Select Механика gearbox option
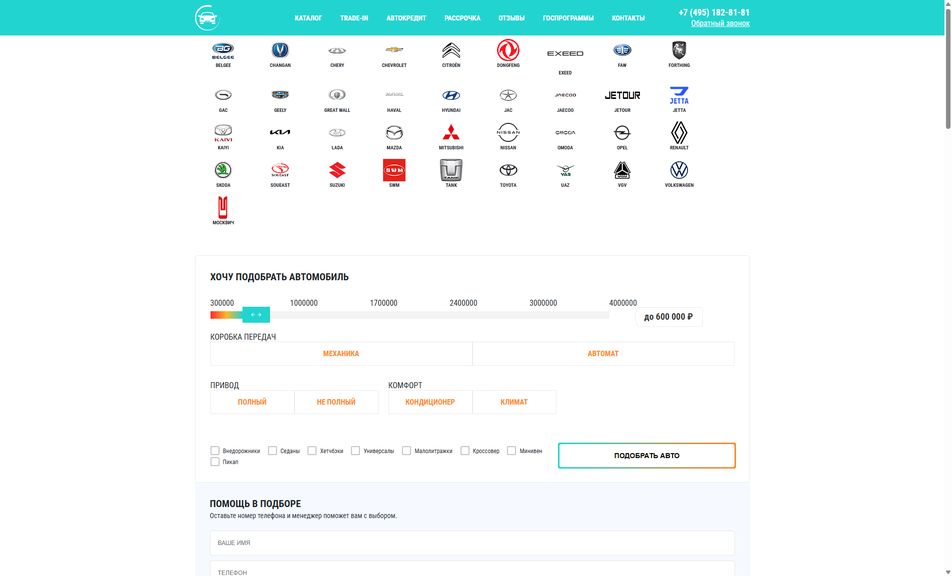 click(341, 354)
